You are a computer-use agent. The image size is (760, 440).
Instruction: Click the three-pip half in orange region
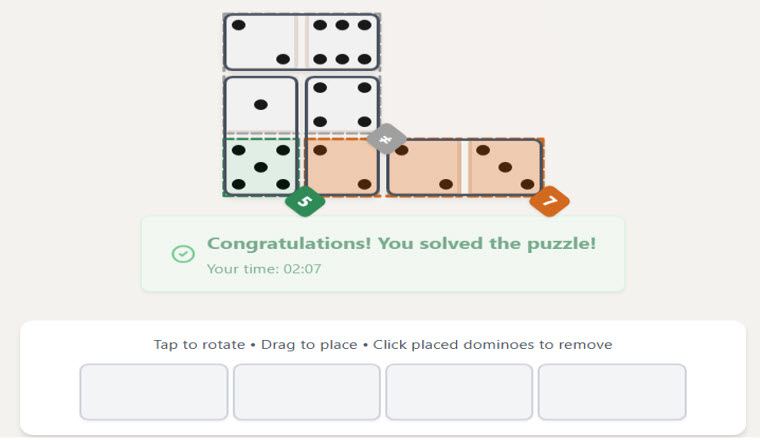506,167
